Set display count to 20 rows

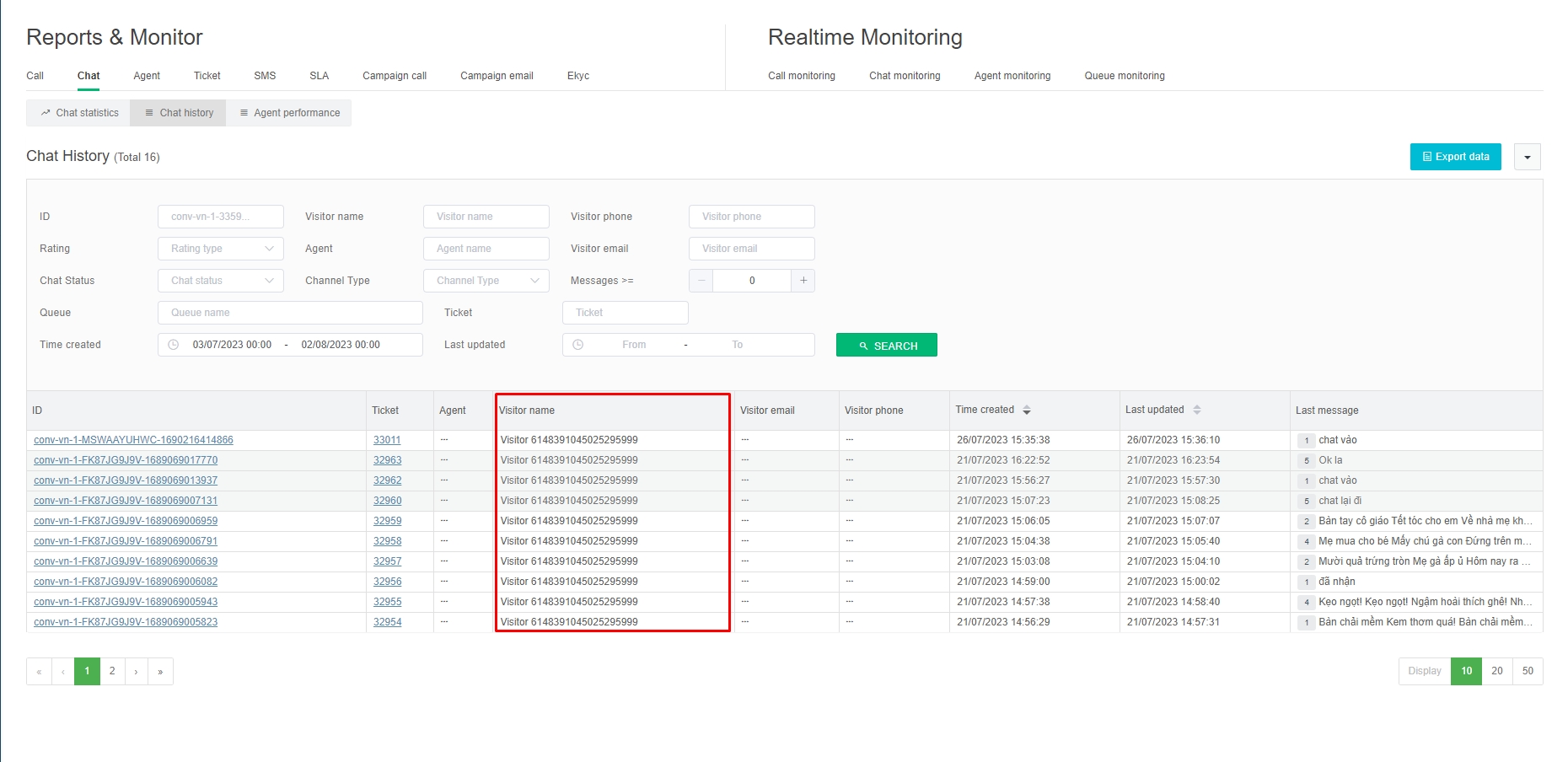pos(1496,671)
